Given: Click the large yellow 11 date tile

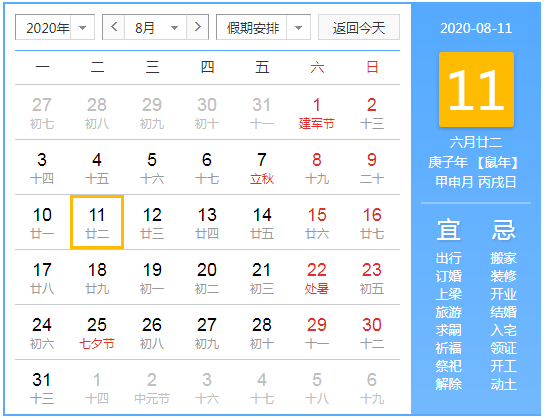Looking at the screenshot, I should pyautogui.click(x=476, y=89).
